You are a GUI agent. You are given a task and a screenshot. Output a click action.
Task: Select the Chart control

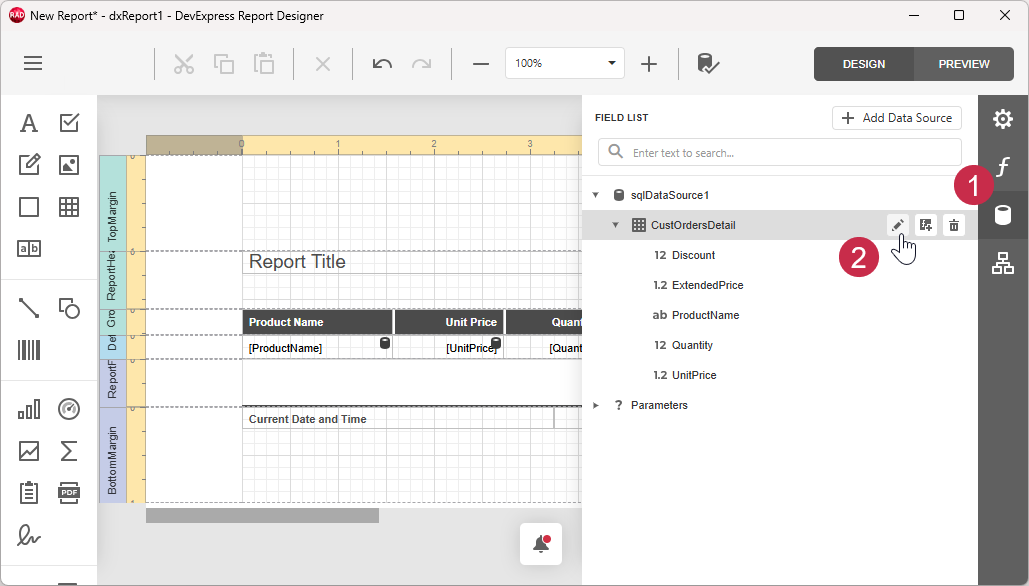click(x=29, y=409)
